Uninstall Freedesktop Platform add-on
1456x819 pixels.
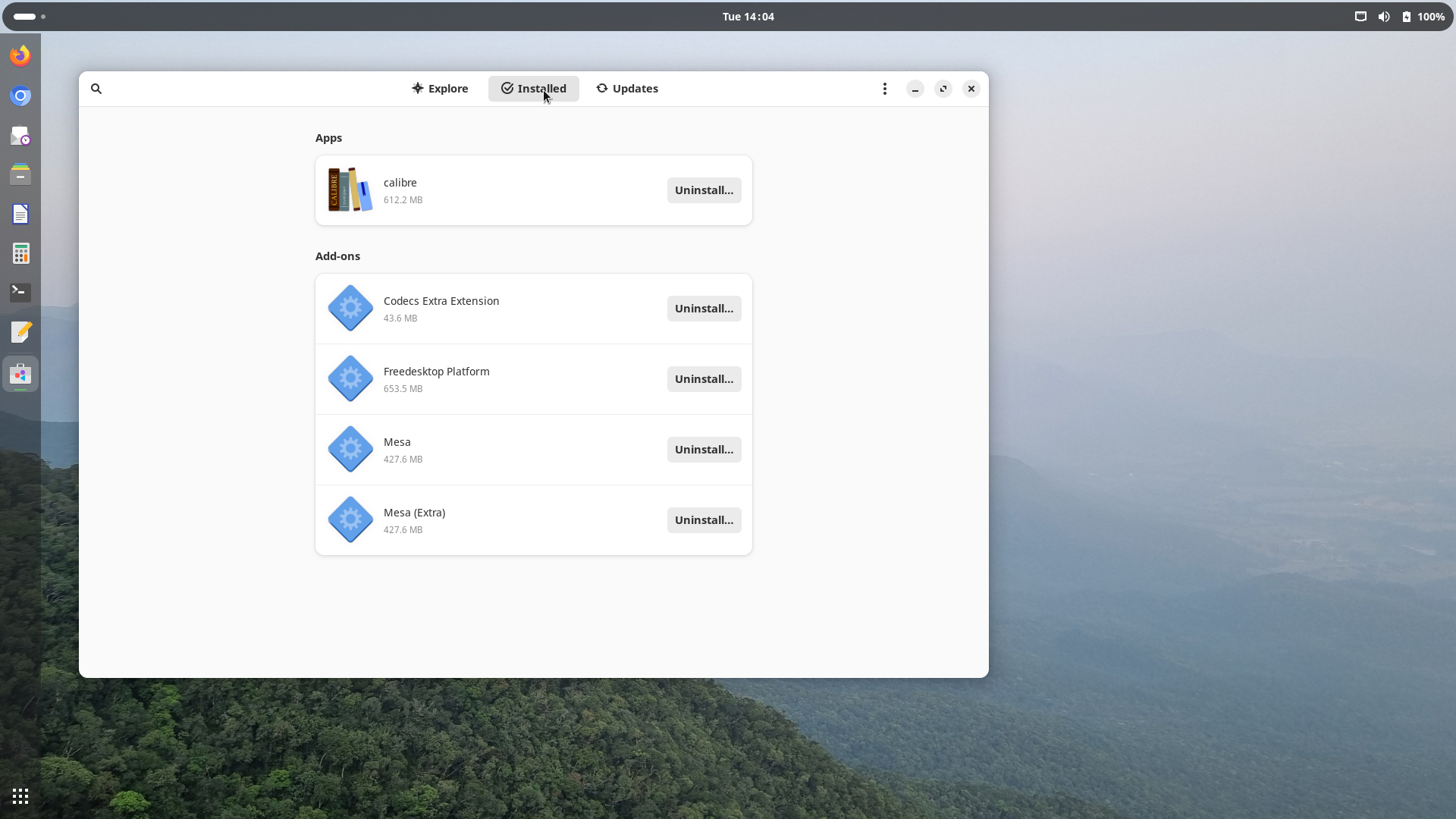click(x=704, y=379)
